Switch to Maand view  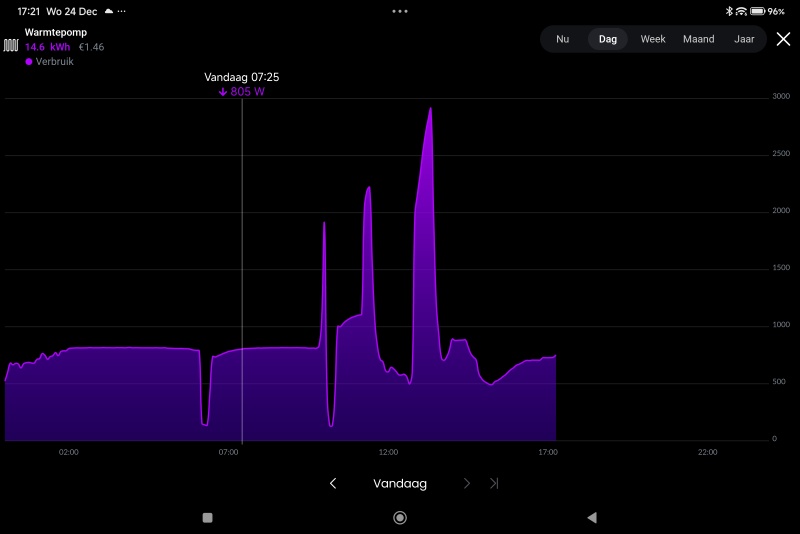click(x=698, y=39)
